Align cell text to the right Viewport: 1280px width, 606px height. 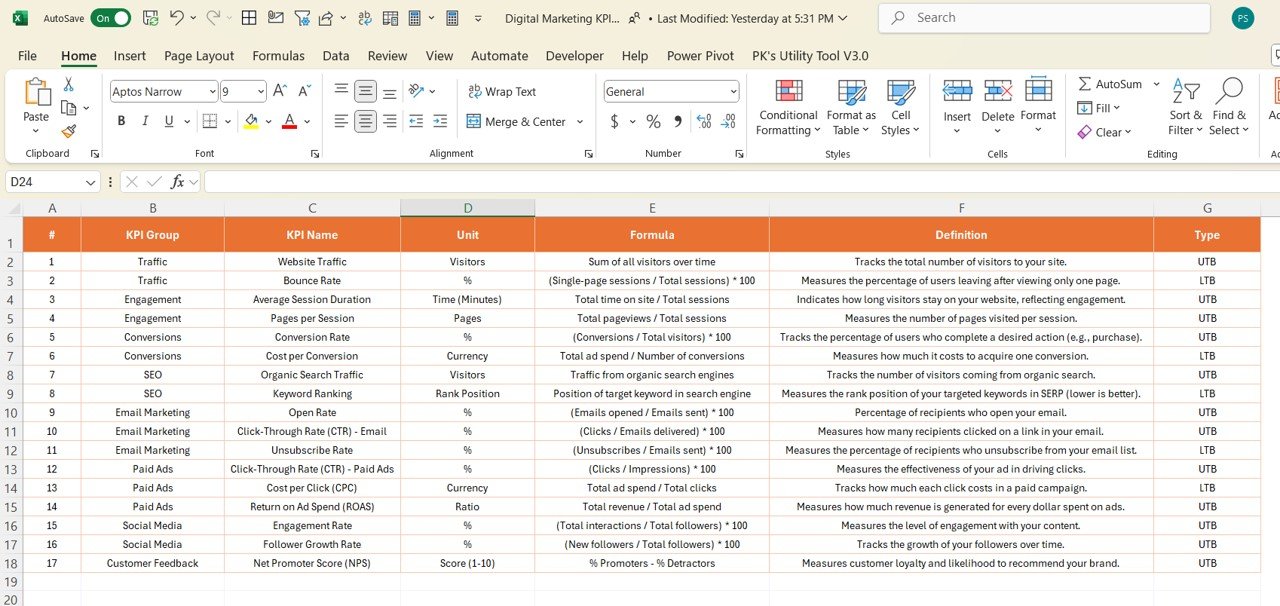390,121
